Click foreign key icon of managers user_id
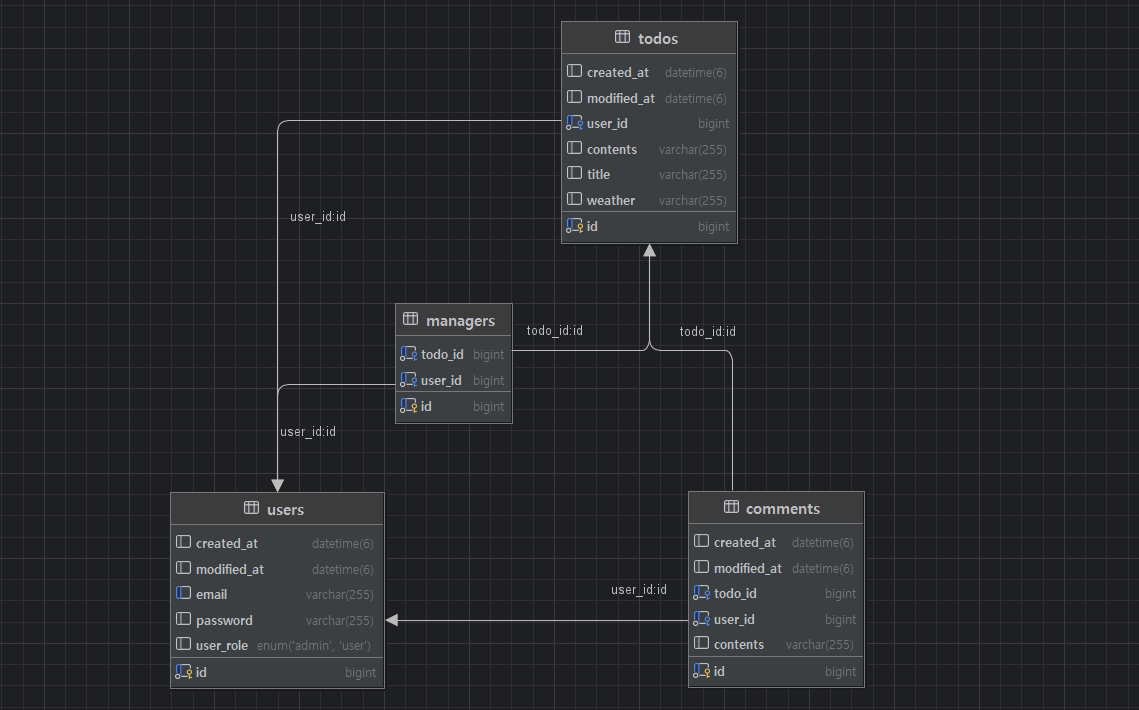 [x=409, y=380]
